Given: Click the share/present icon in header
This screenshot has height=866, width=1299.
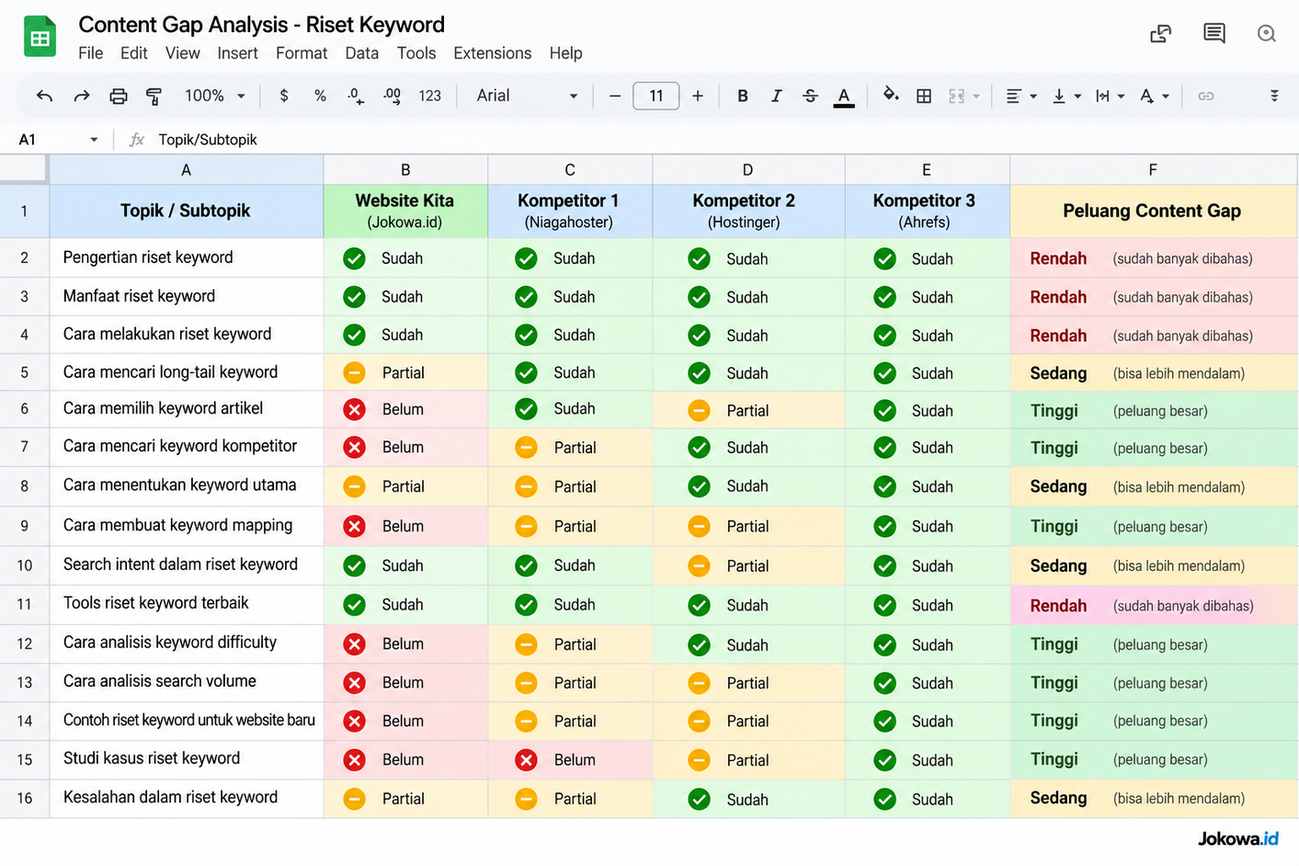Looking at the screenshot, I should (x=1161, y=33).
